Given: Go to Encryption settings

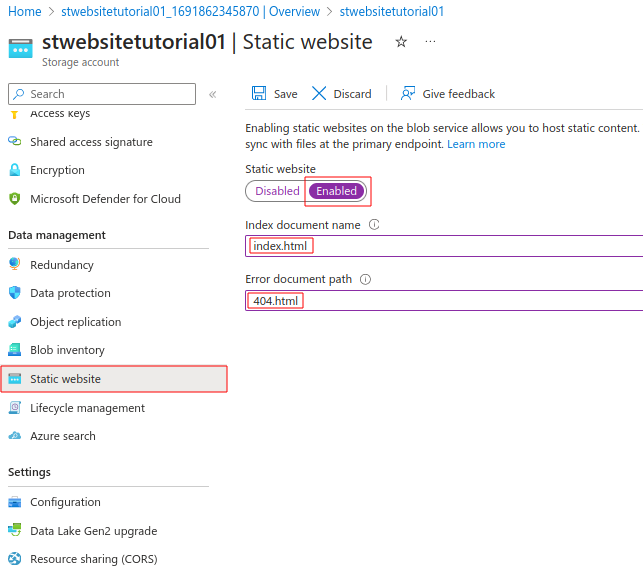Looking at the screenshot, I should point(57,170).
